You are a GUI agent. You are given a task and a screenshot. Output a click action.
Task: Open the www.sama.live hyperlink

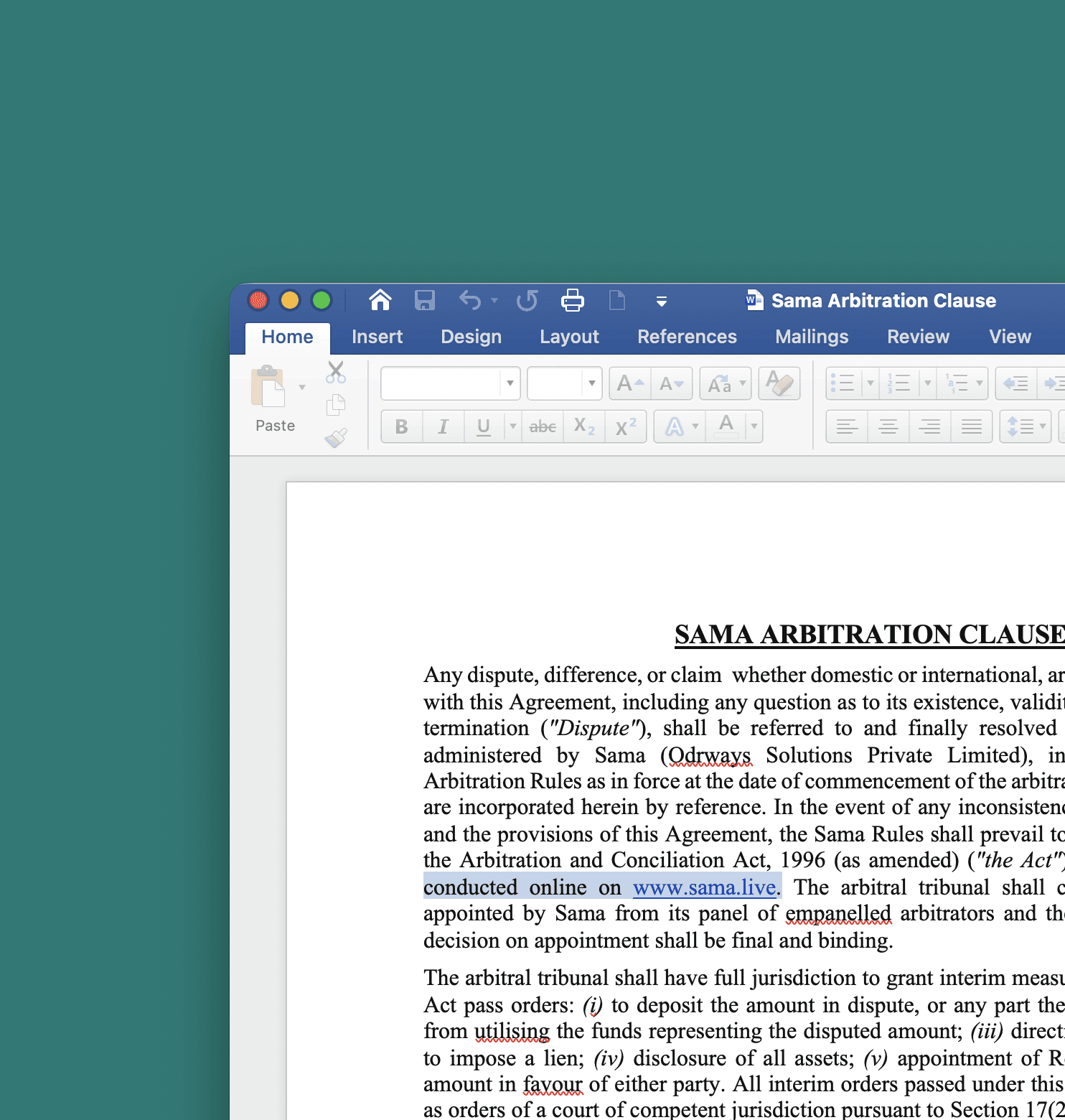click(x=704, y=887)
